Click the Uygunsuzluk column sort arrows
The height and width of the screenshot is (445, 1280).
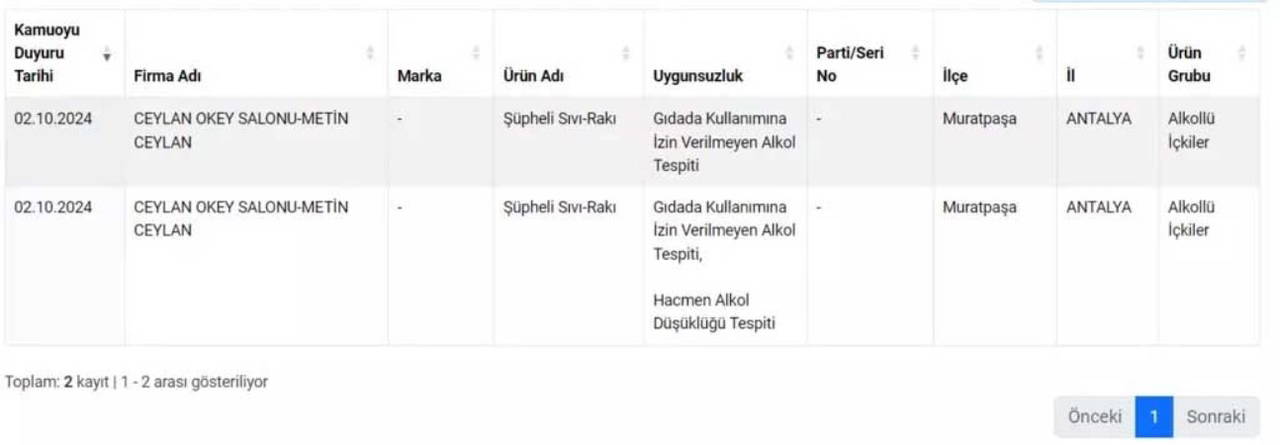pos(790,53)
